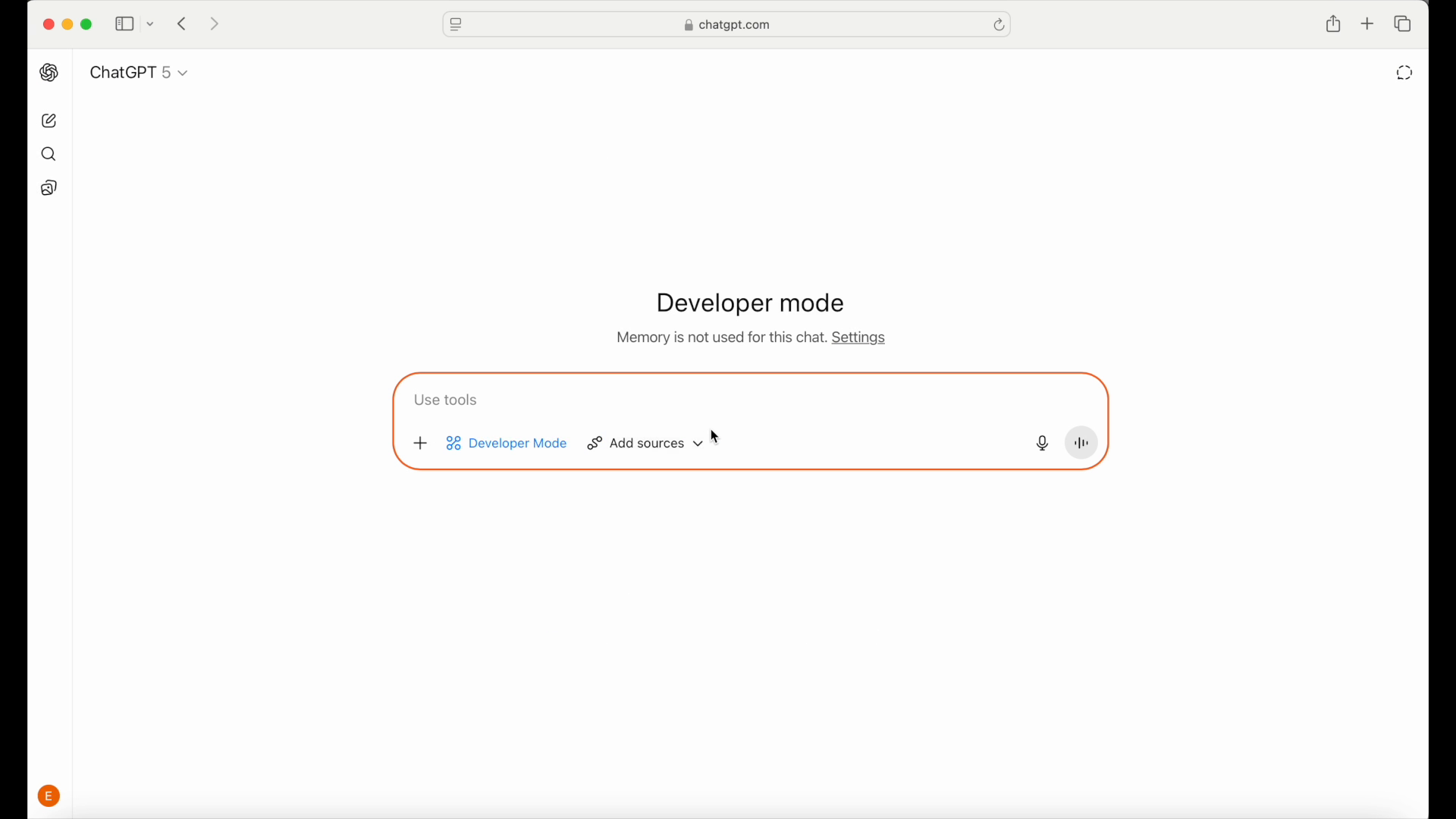1456x819 pixels.
Task: Open the attachment plus icon in the composer
Action: pyautogui.click(x=420, y=443)
